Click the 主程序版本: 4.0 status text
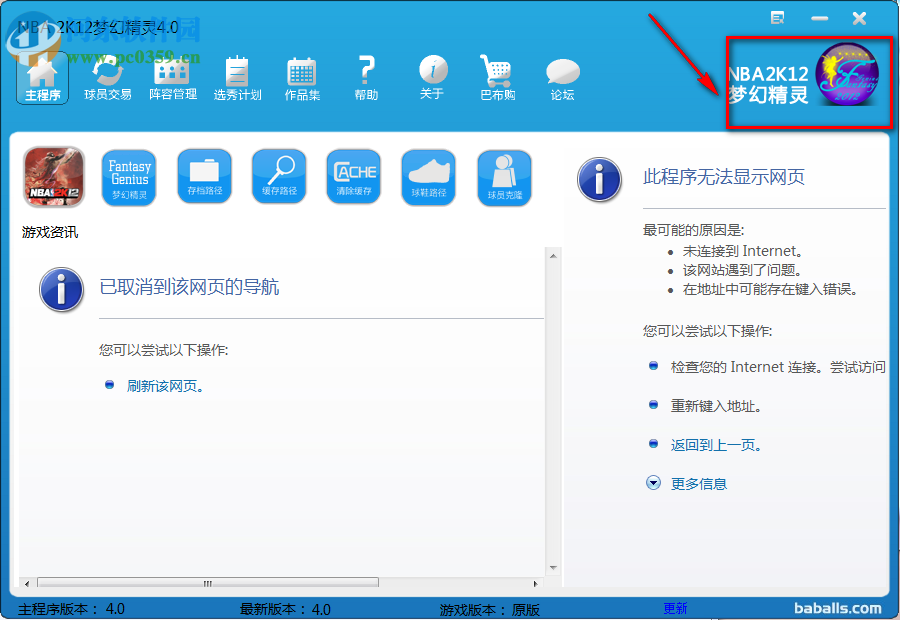900x620 pixels. (x=71, y=609)
